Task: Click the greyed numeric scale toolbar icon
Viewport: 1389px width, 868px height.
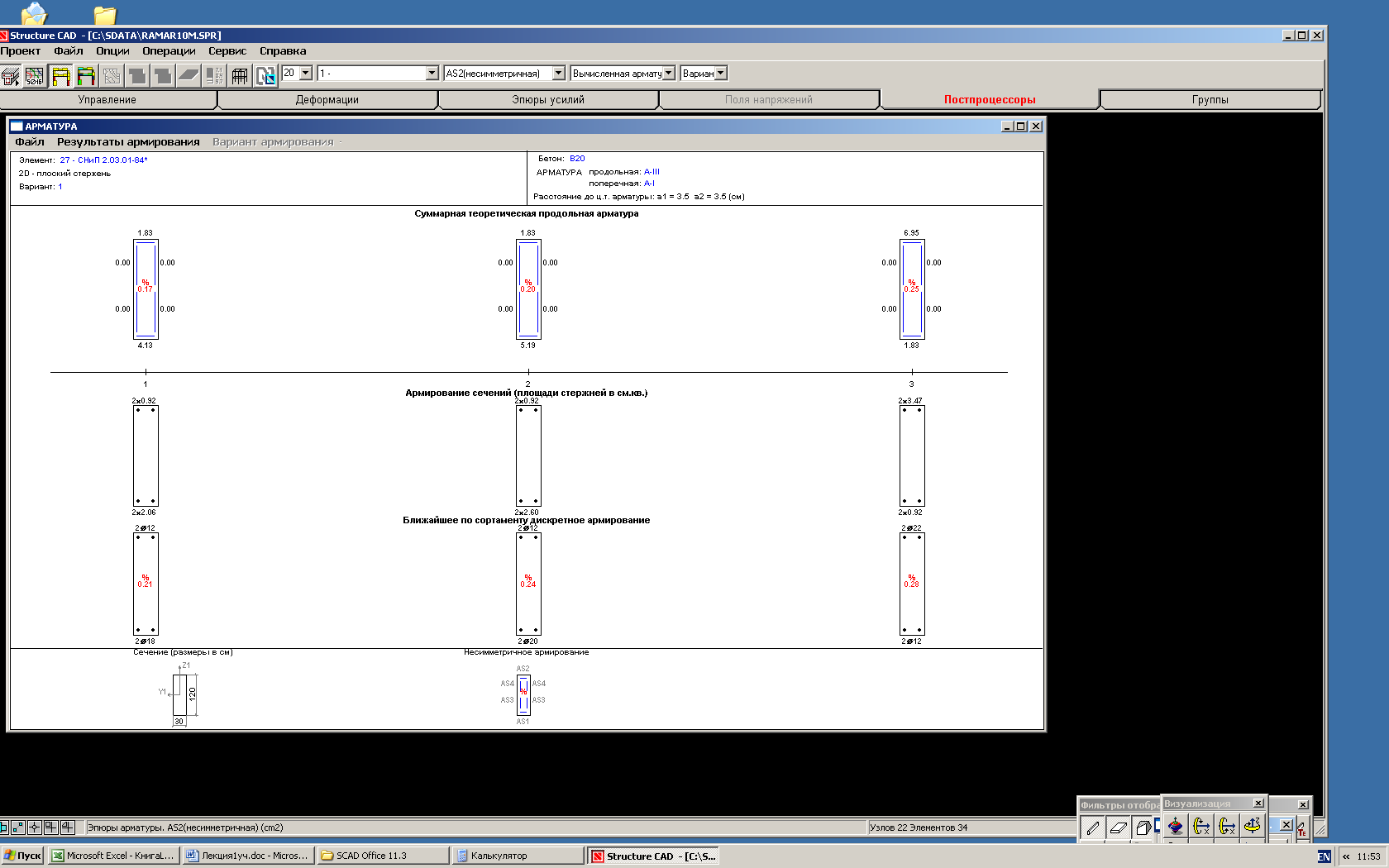Action: pyautogui.click(x=214, y=76)
